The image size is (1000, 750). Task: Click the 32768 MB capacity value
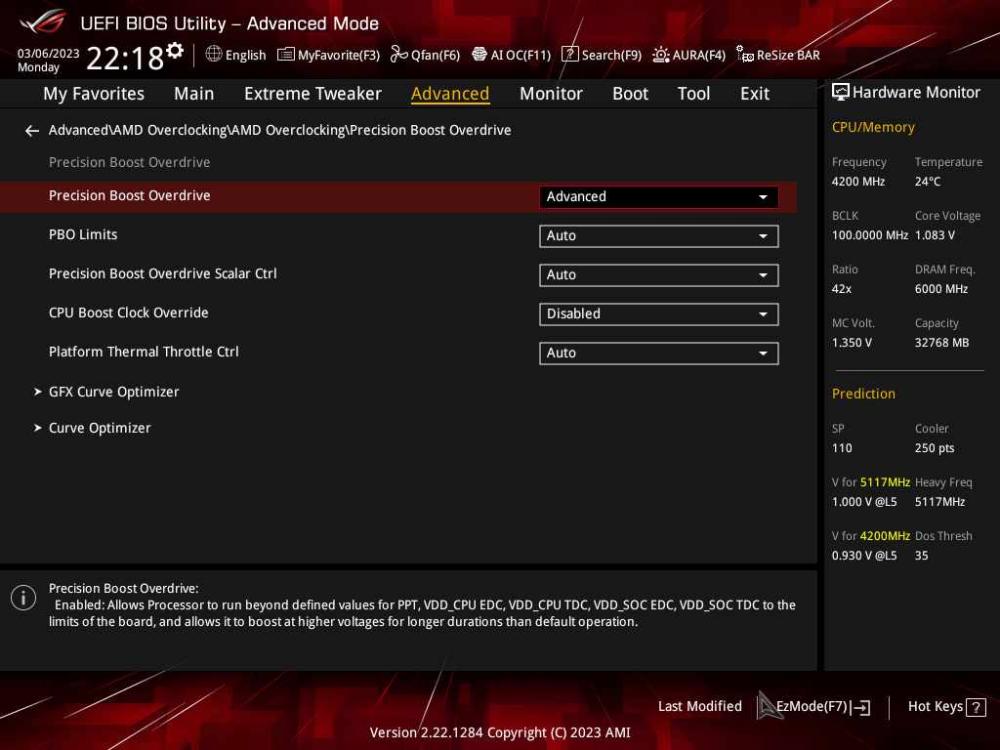point(942,342)
